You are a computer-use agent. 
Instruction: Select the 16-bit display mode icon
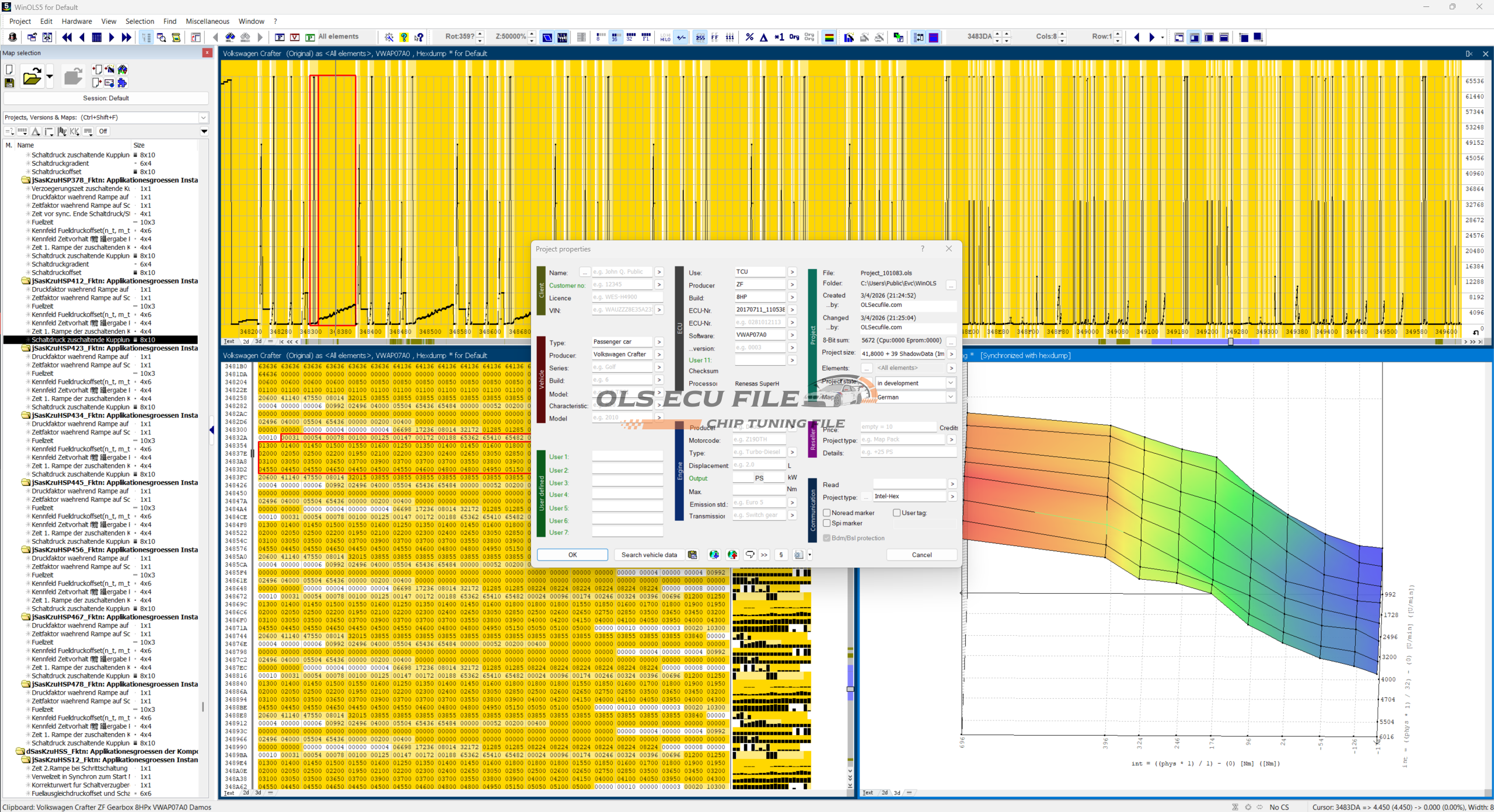616,37
